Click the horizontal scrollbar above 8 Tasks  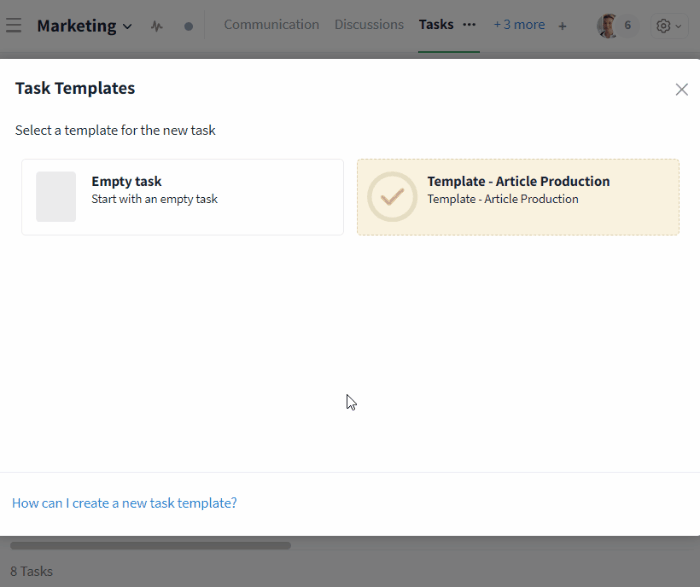click(150, 546)
